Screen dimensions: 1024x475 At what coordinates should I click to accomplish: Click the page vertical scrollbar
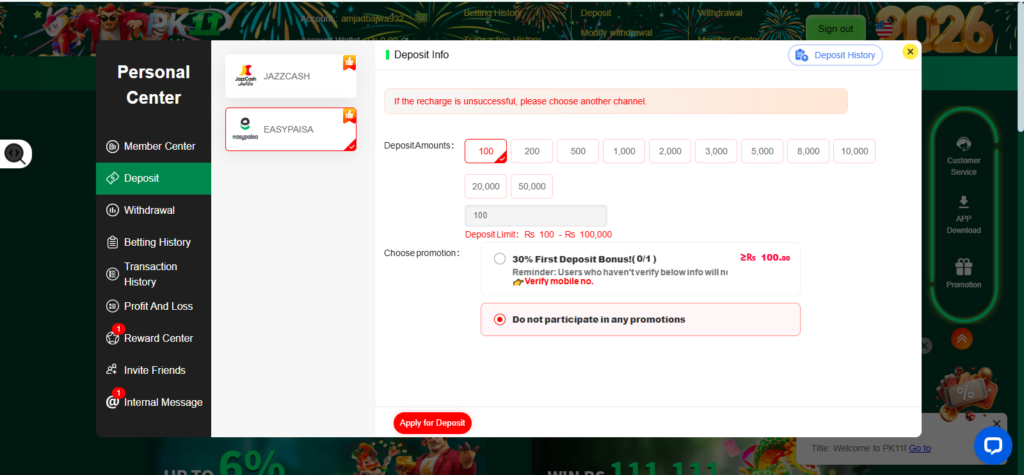point(1019,65)
